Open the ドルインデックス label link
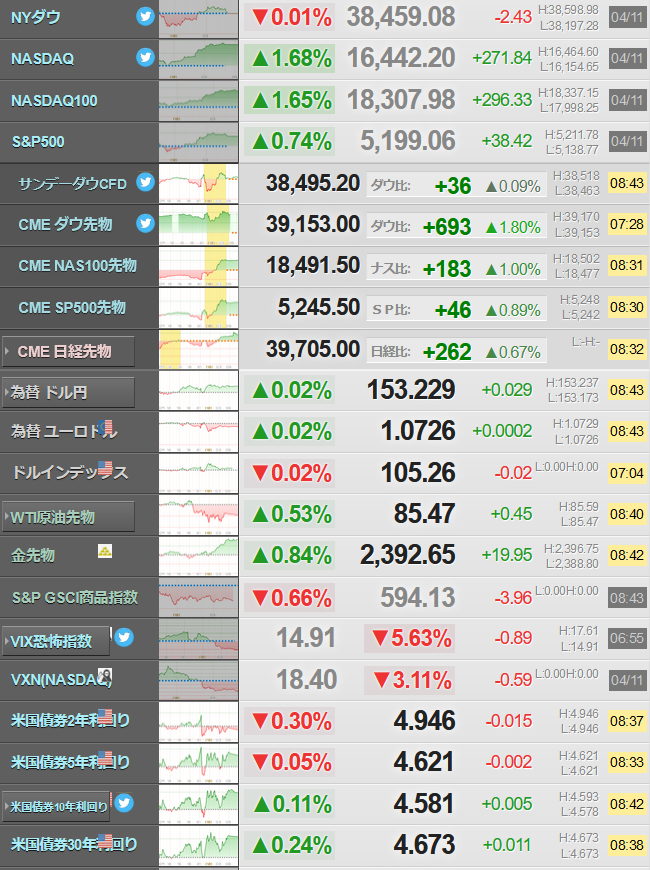 click(70, 473)
